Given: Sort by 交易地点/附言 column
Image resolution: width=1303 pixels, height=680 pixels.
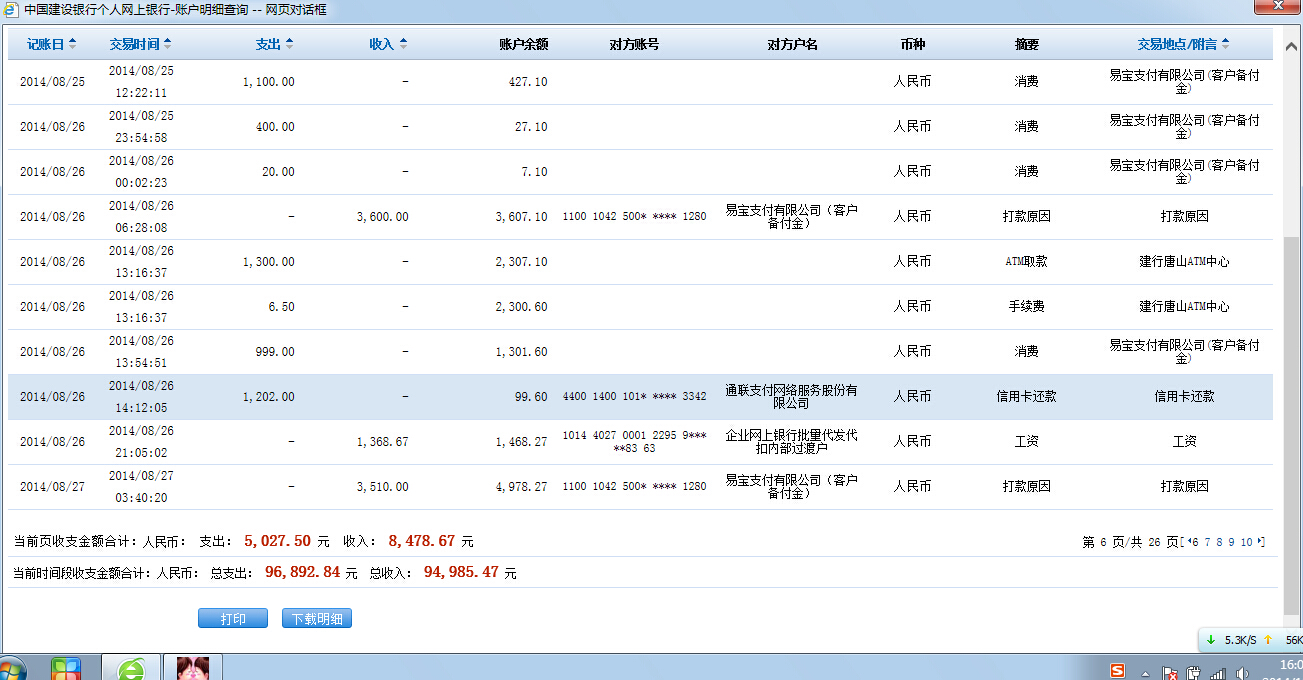Looking at the screenshot, I should point(1183,44).
